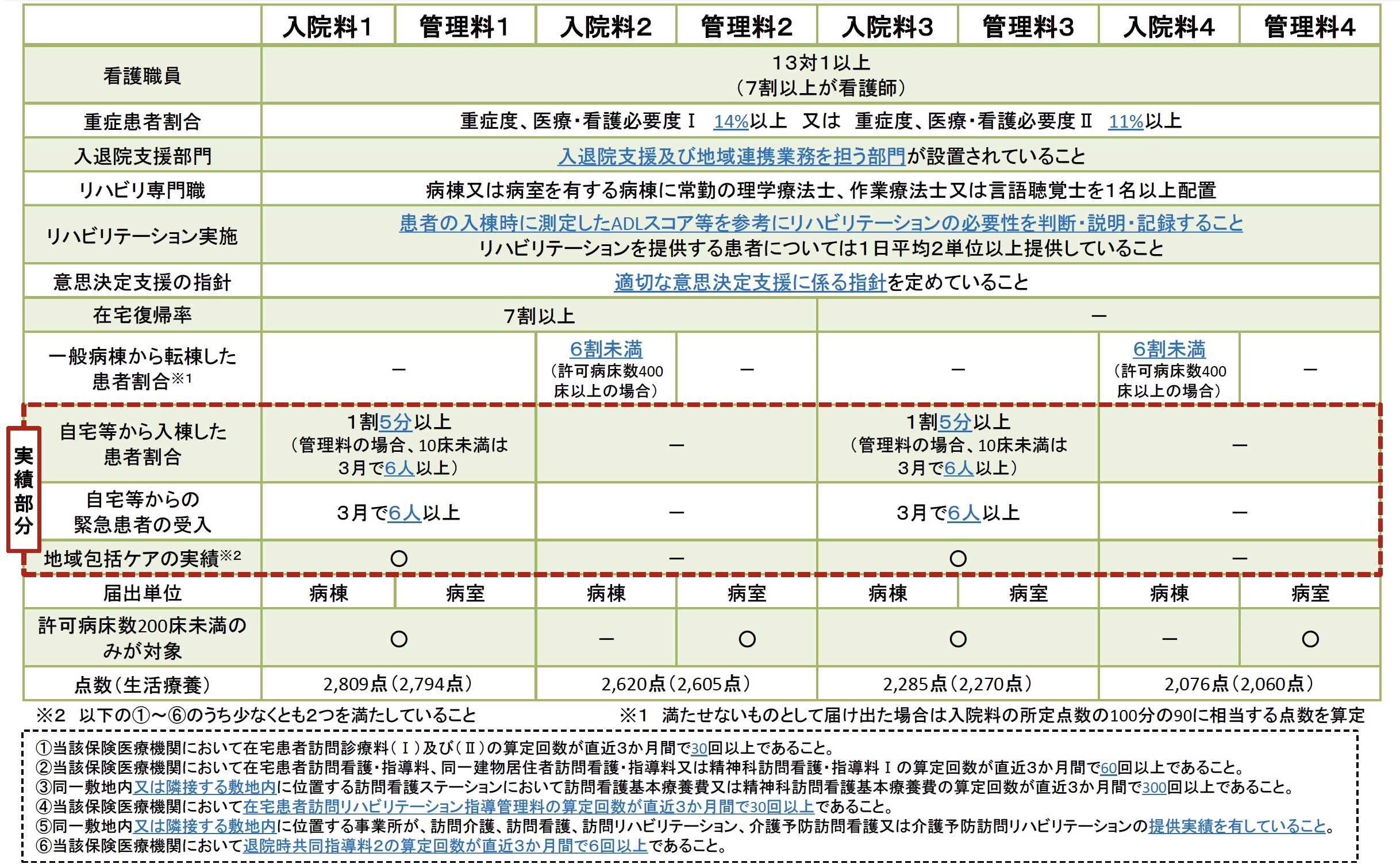
Task: Click the 300 link in footnote item ③
Action: pos(1154,788)
